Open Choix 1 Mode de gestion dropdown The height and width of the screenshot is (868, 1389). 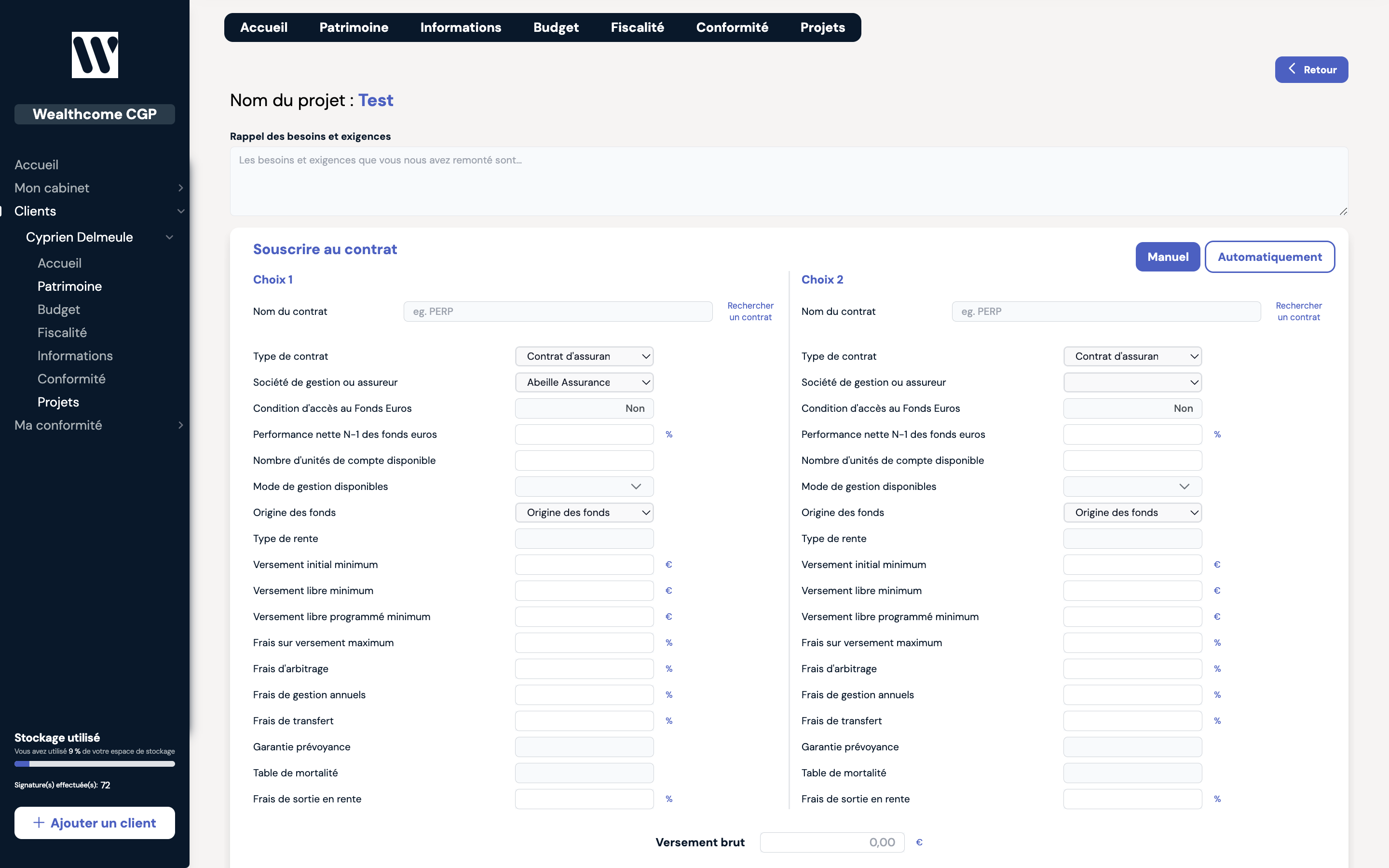585,486
